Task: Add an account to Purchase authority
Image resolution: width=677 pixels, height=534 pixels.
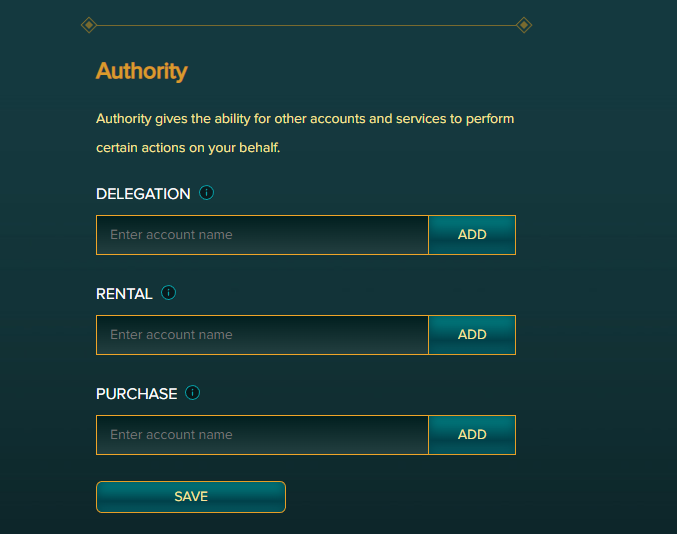Action: 472,435
